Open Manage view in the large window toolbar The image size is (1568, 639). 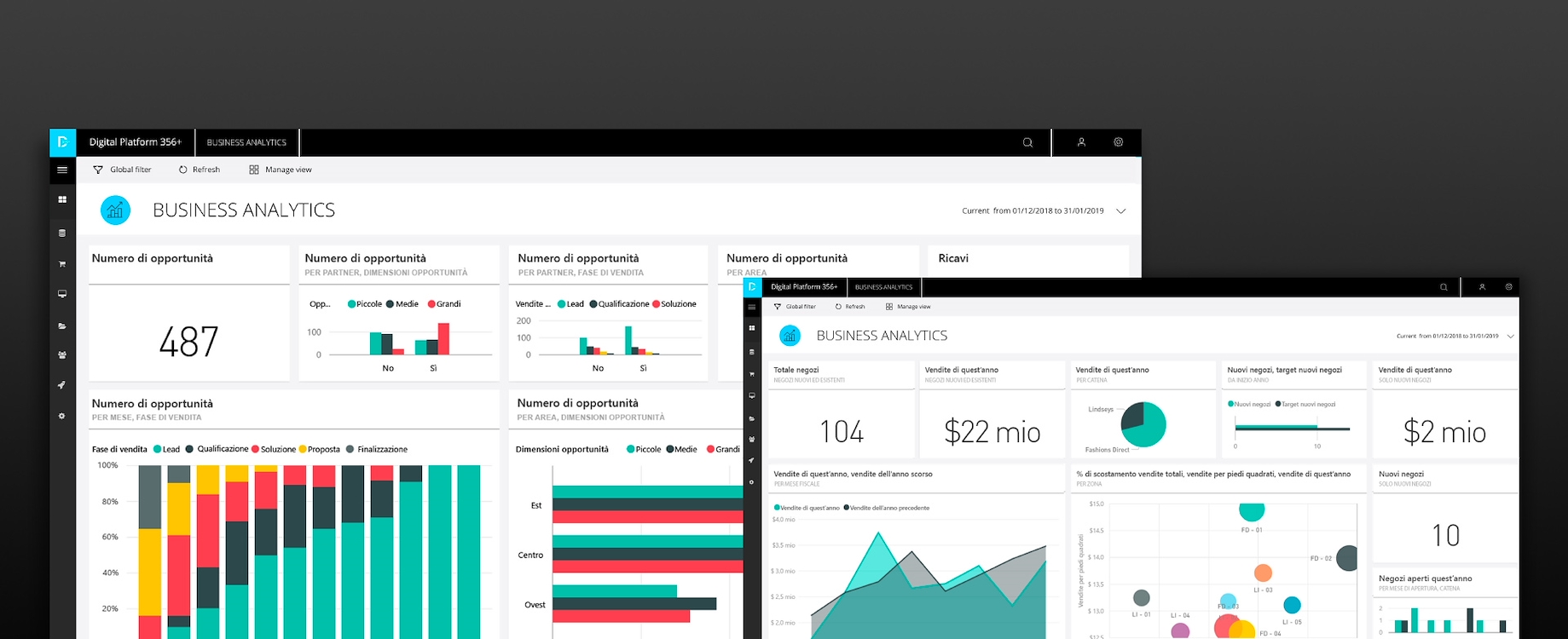click(281, 170)
